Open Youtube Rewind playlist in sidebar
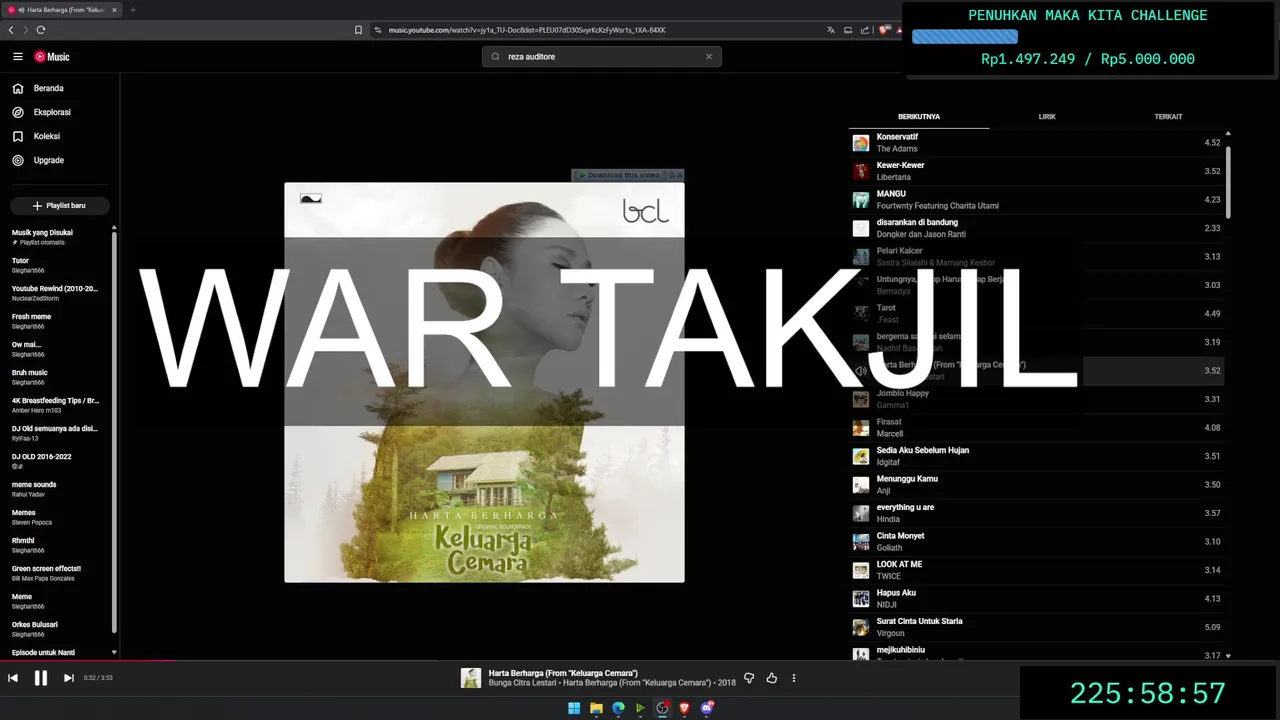1280x720 pixels. [56, 293]
